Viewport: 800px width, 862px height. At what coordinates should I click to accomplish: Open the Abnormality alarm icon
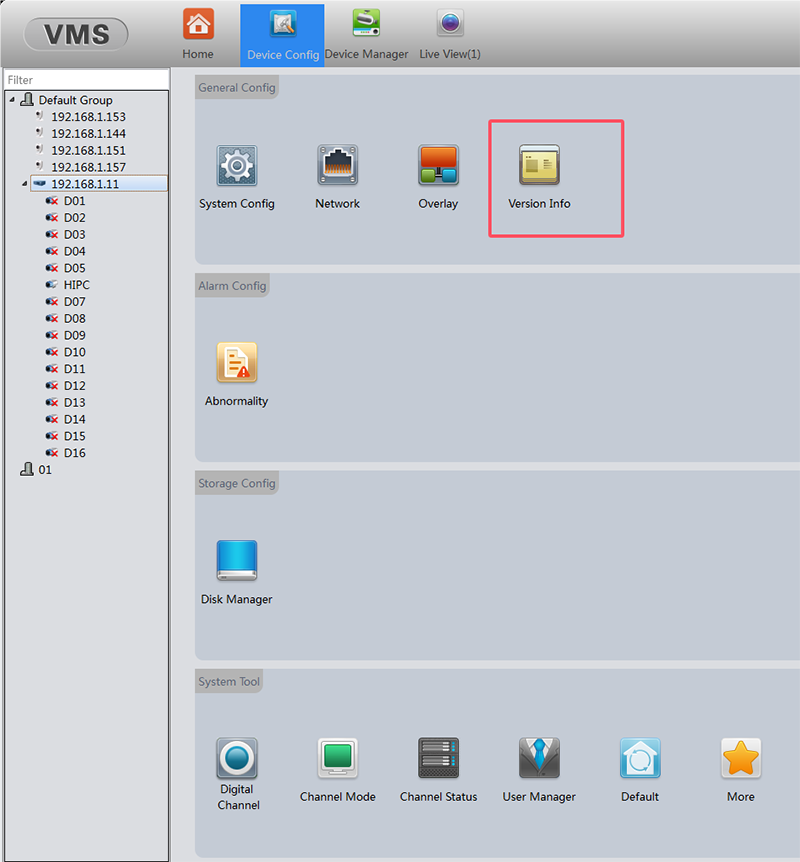[236, 363]
